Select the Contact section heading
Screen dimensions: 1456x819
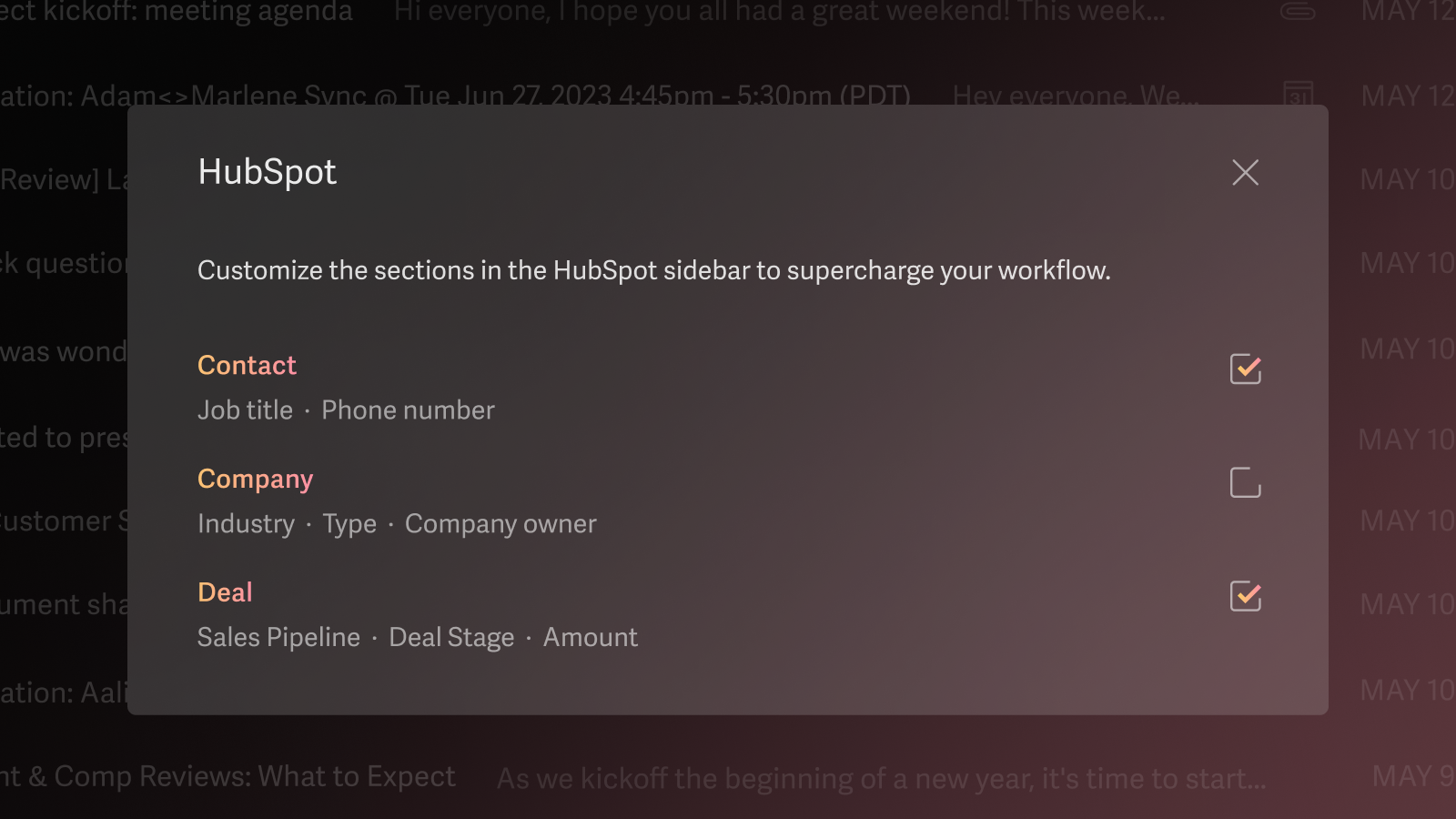(247, 365)
